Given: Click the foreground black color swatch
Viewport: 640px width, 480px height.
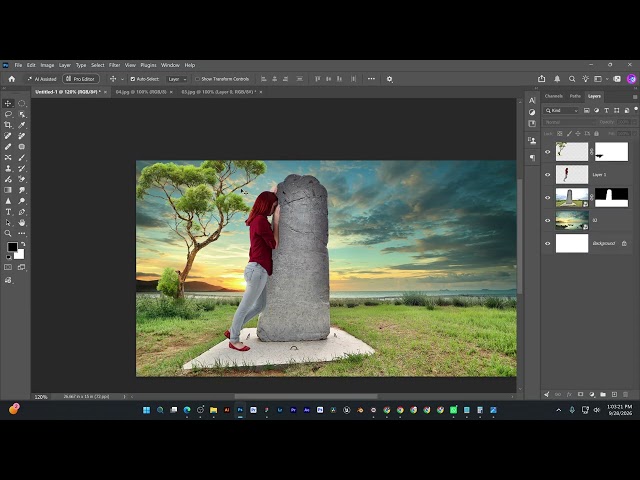Looking at the screenshot, I should coord(12,247).
